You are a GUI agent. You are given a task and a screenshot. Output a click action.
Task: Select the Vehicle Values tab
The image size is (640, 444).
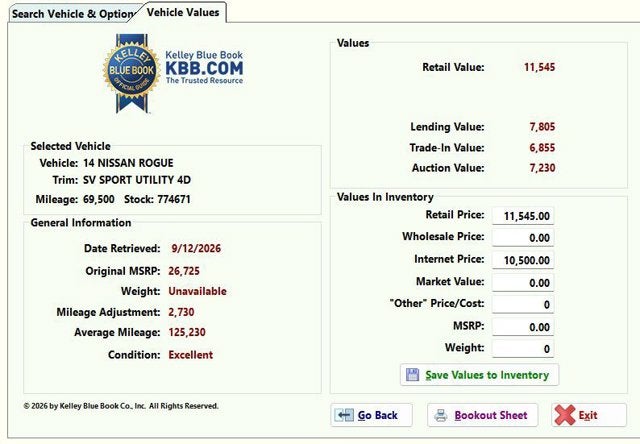[x=183, y=13]
